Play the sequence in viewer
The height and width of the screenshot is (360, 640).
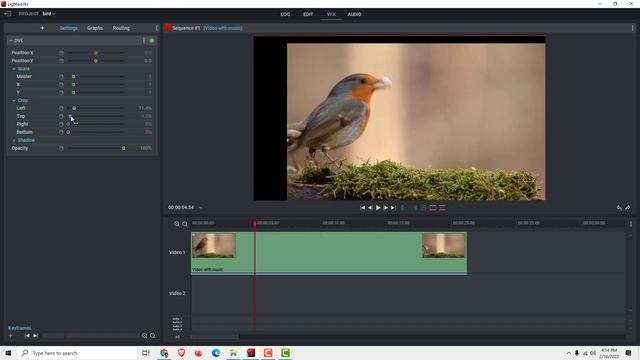click(378, 208)
